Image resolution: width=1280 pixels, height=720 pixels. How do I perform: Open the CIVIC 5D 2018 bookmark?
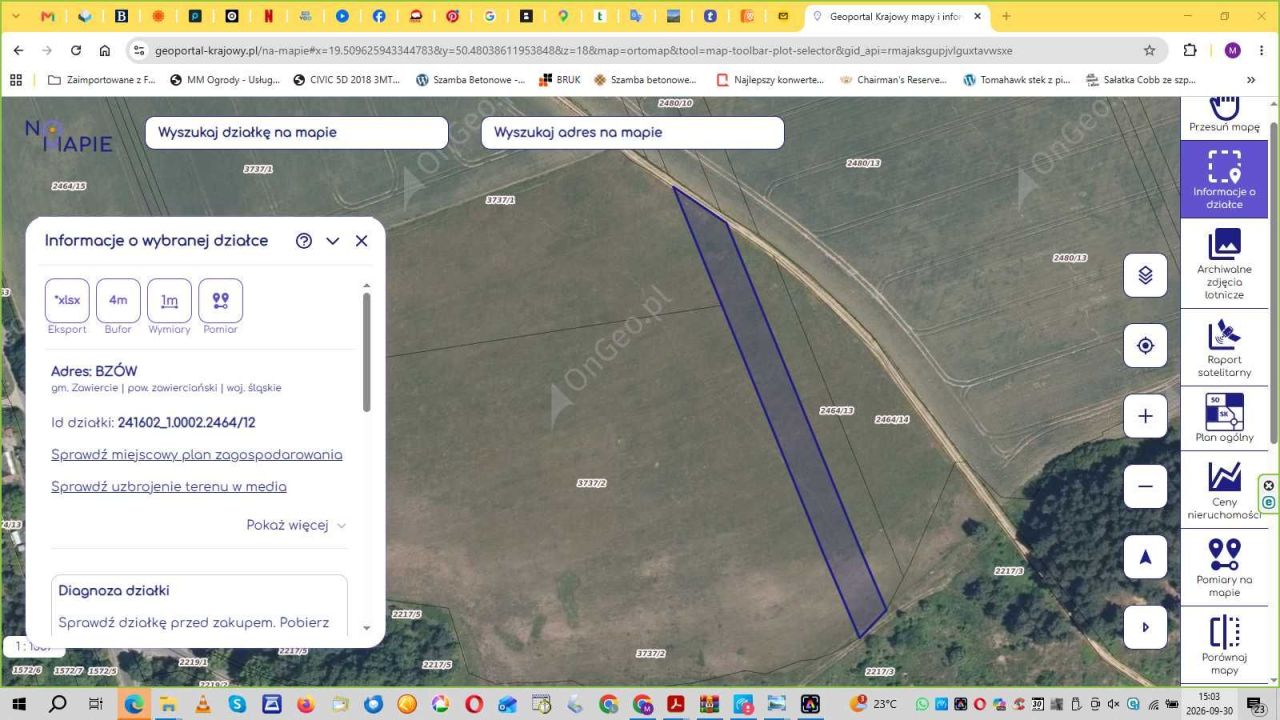[346, 80]
